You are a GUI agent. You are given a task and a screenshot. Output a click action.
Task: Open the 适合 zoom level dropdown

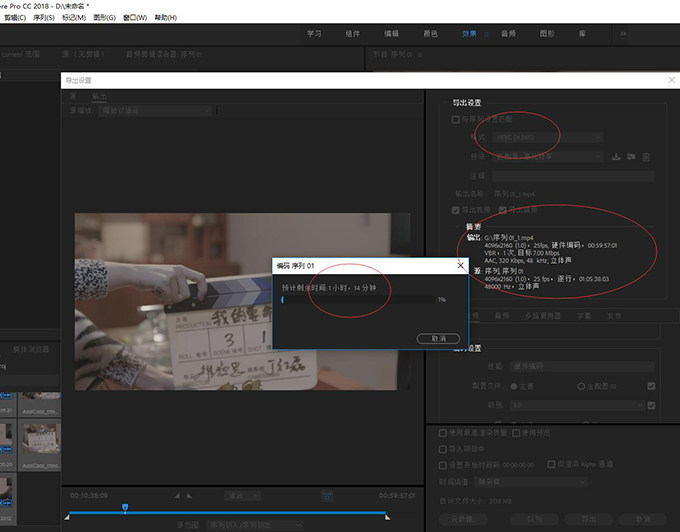pos(242,496)
